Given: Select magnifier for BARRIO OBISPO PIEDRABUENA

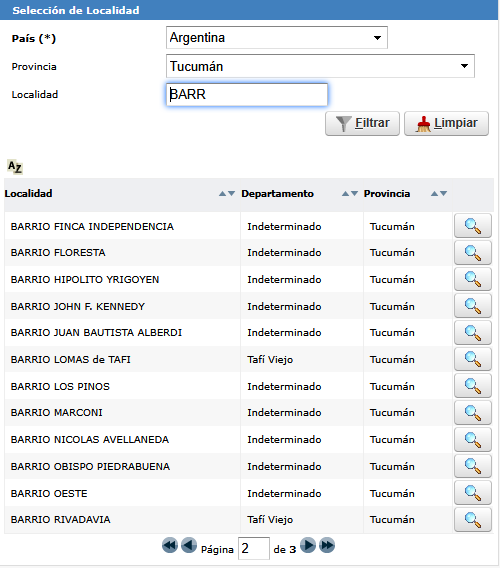Looking at the screenshot, I should point(473,466).
